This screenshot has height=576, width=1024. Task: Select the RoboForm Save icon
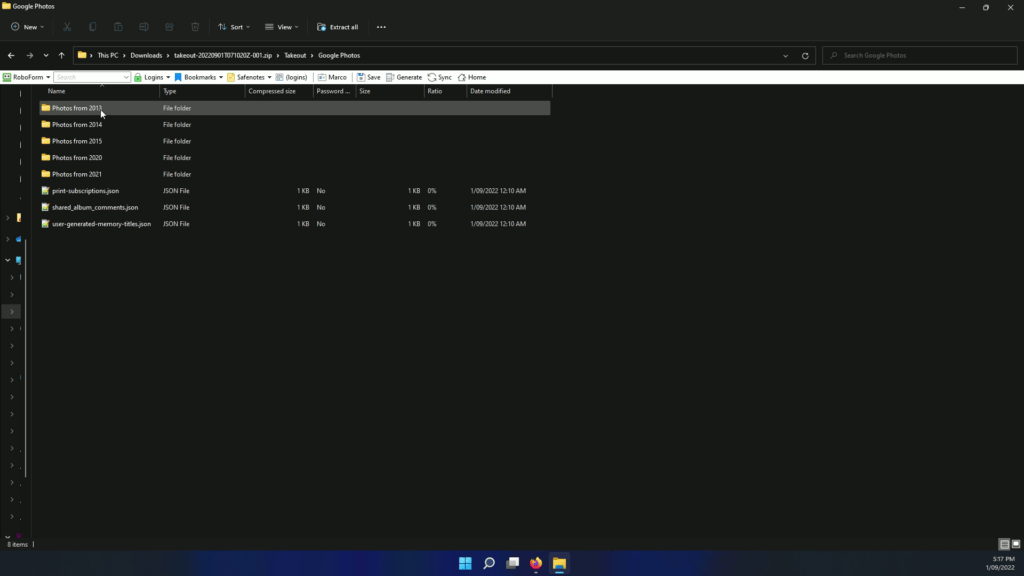(x=369, y=76)
